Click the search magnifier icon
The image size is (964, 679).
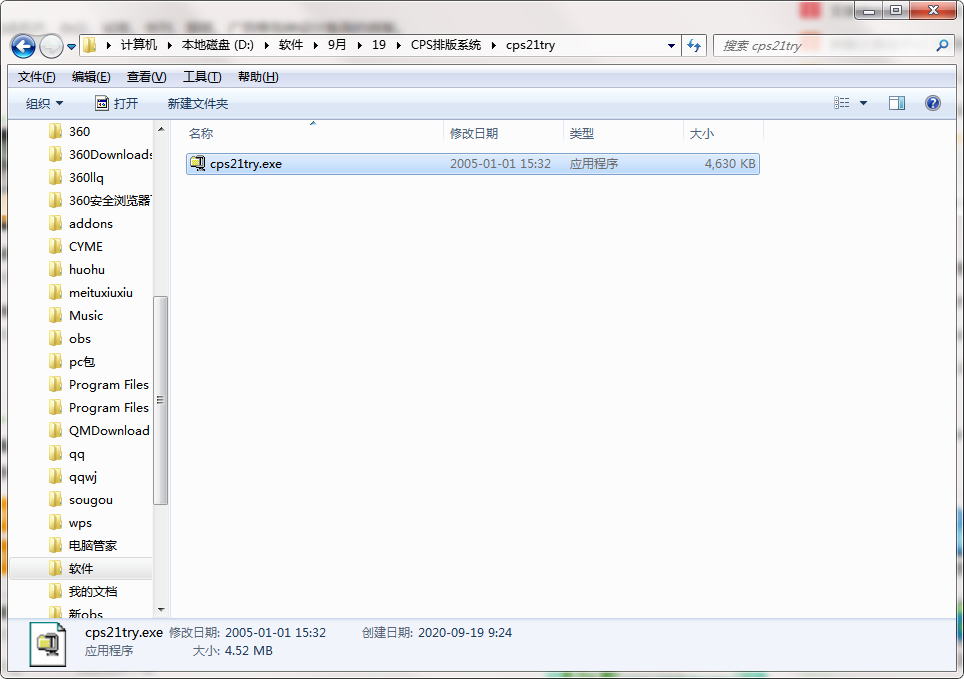point(941,46)
